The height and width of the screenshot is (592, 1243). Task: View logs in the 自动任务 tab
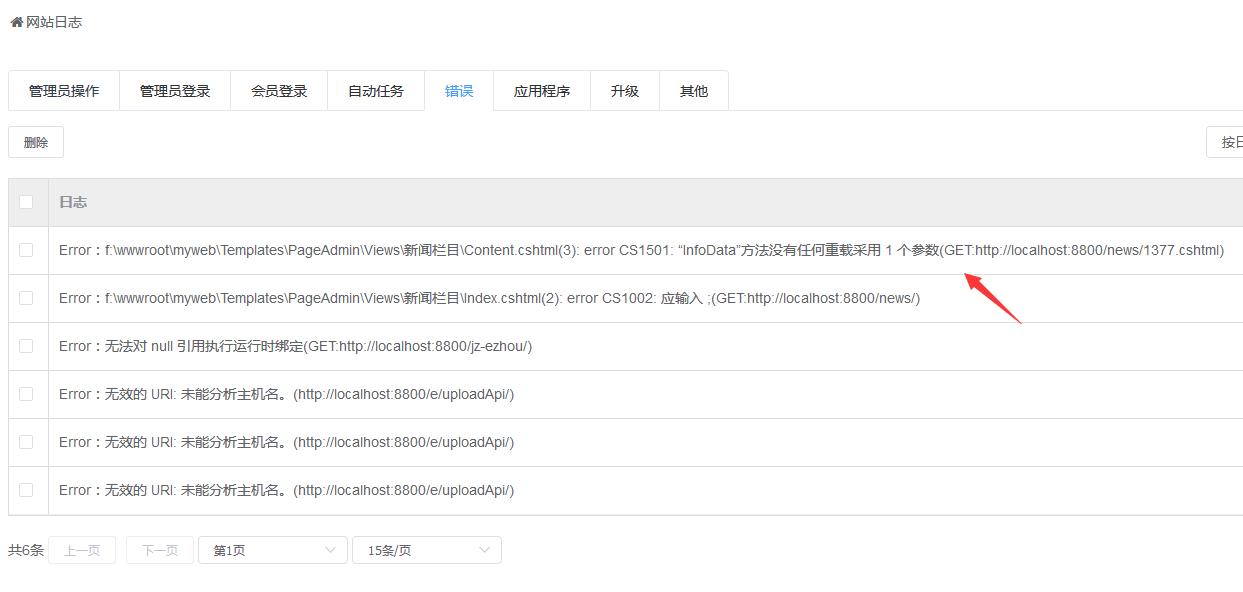point(376,90)
